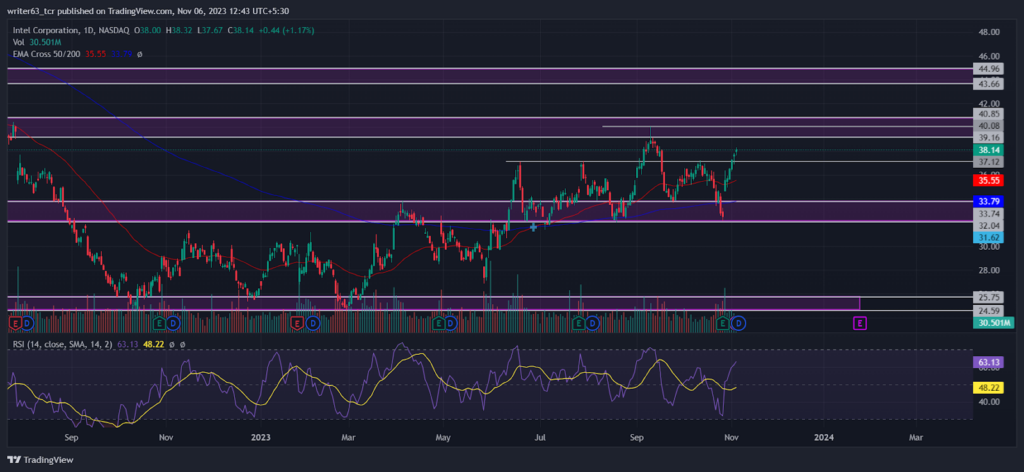Show the dividend marker near May 2023

[x=453, y=323]
